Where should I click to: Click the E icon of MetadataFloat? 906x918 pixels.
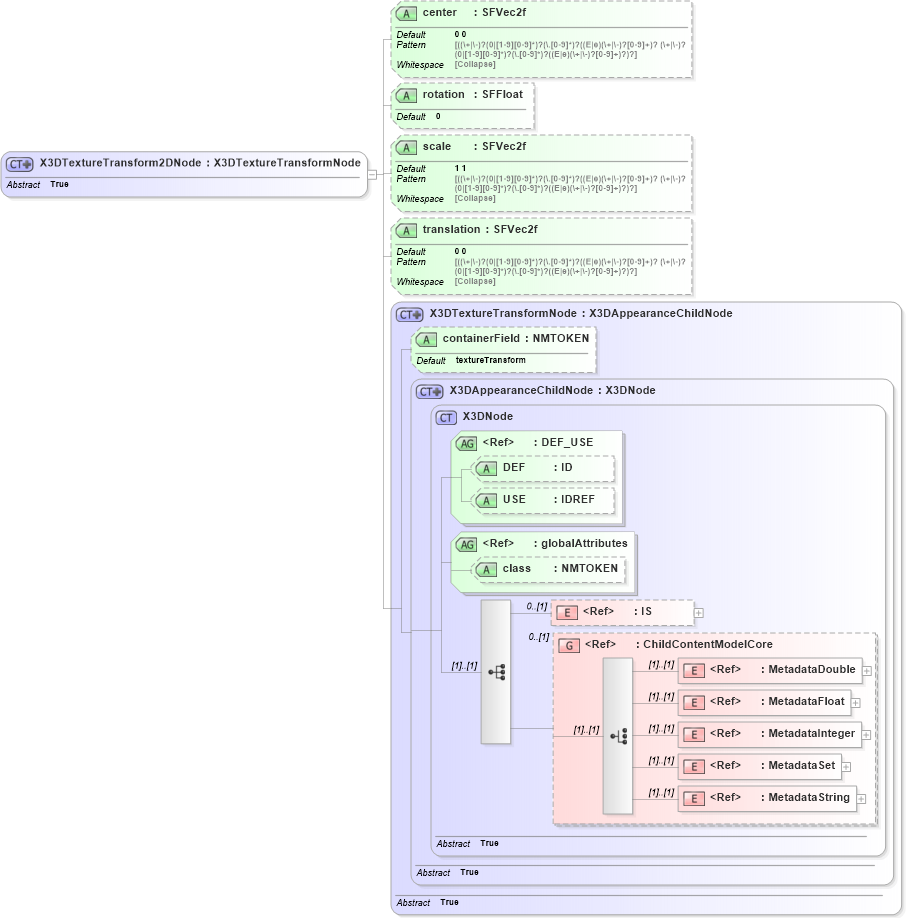[694, 703]
